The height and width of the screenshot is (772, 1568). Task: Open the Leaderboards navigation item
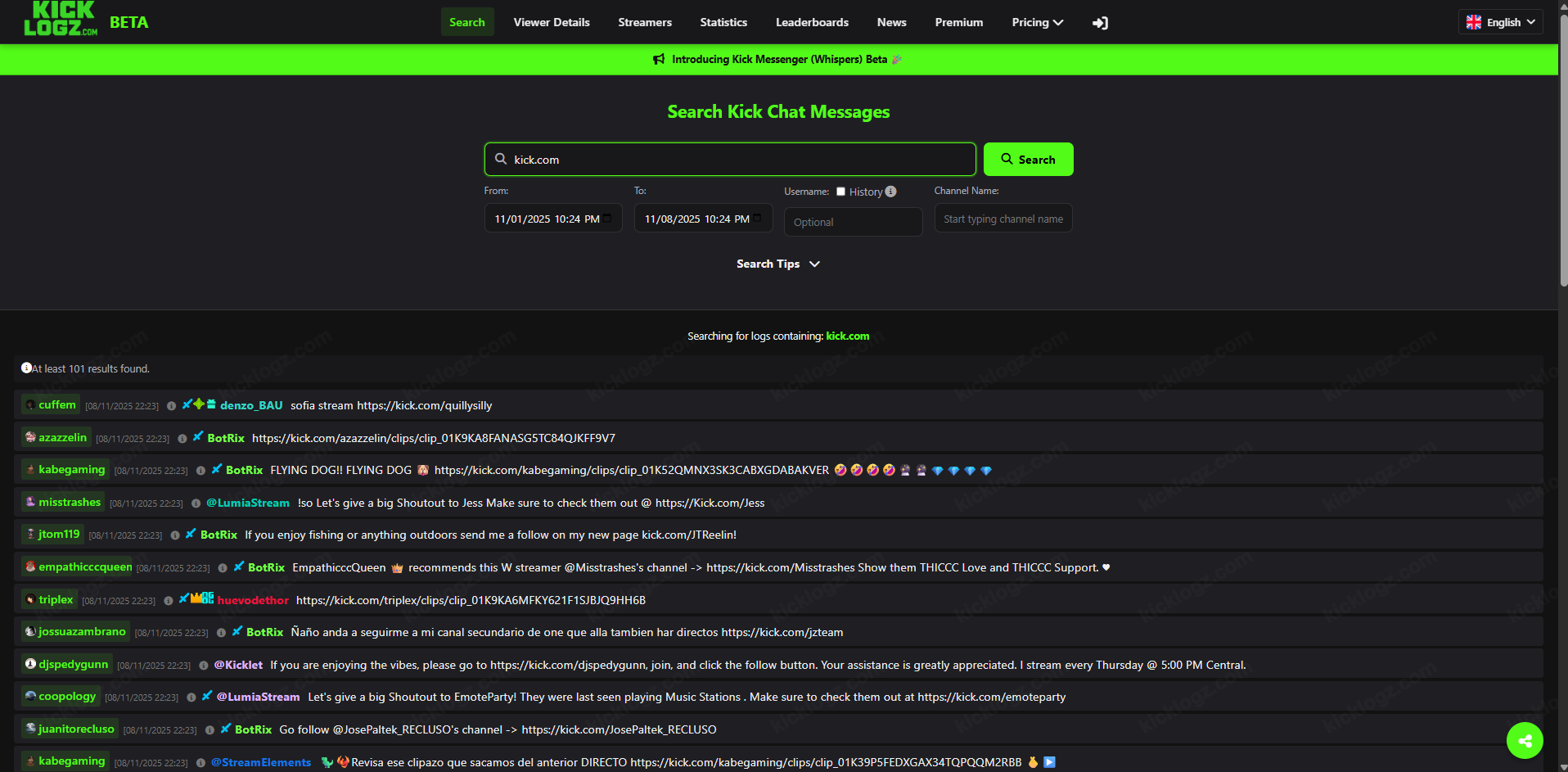tap(811, 22)
